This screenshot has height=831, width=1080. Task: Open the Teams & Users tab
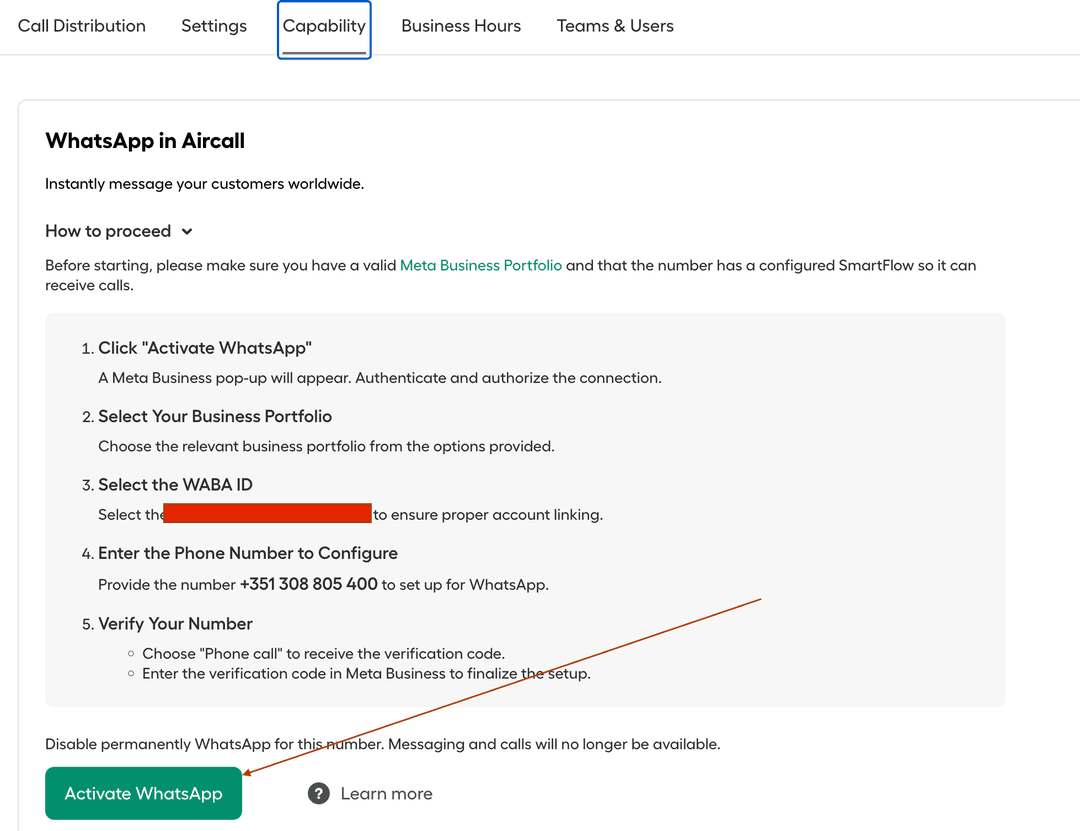[615, 26]
